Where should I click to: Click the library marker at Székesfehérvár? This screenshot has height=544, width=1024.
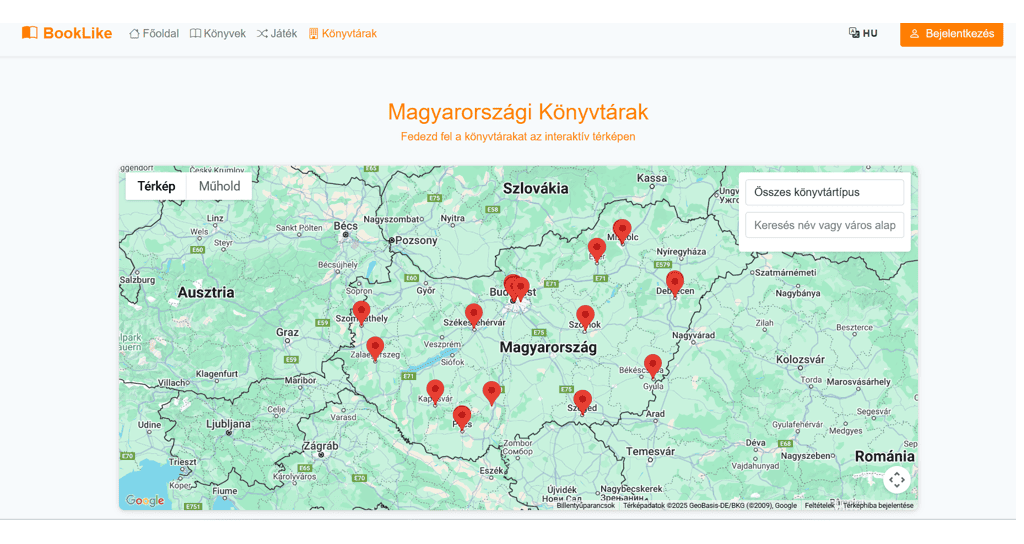[x=473, y=314]
